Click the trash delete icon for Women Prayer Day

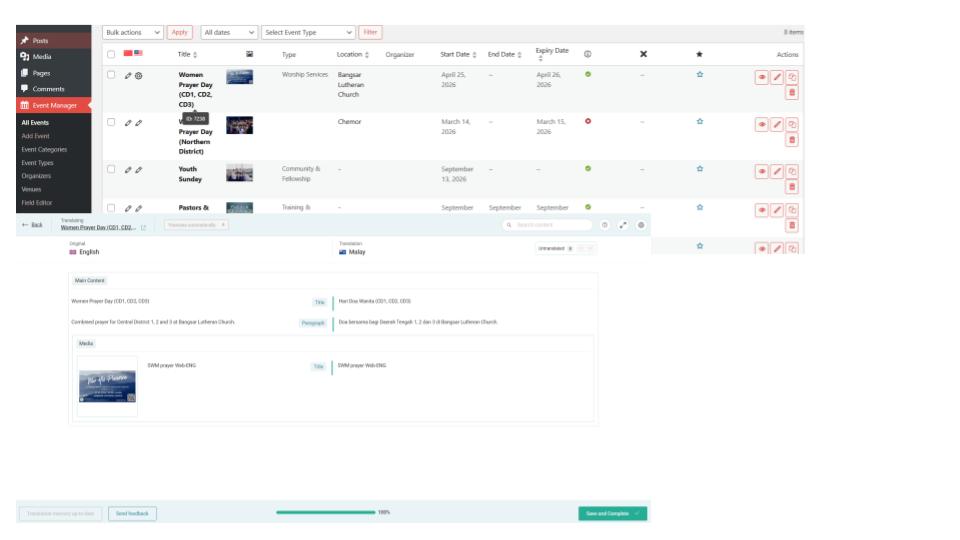(792, 93)
